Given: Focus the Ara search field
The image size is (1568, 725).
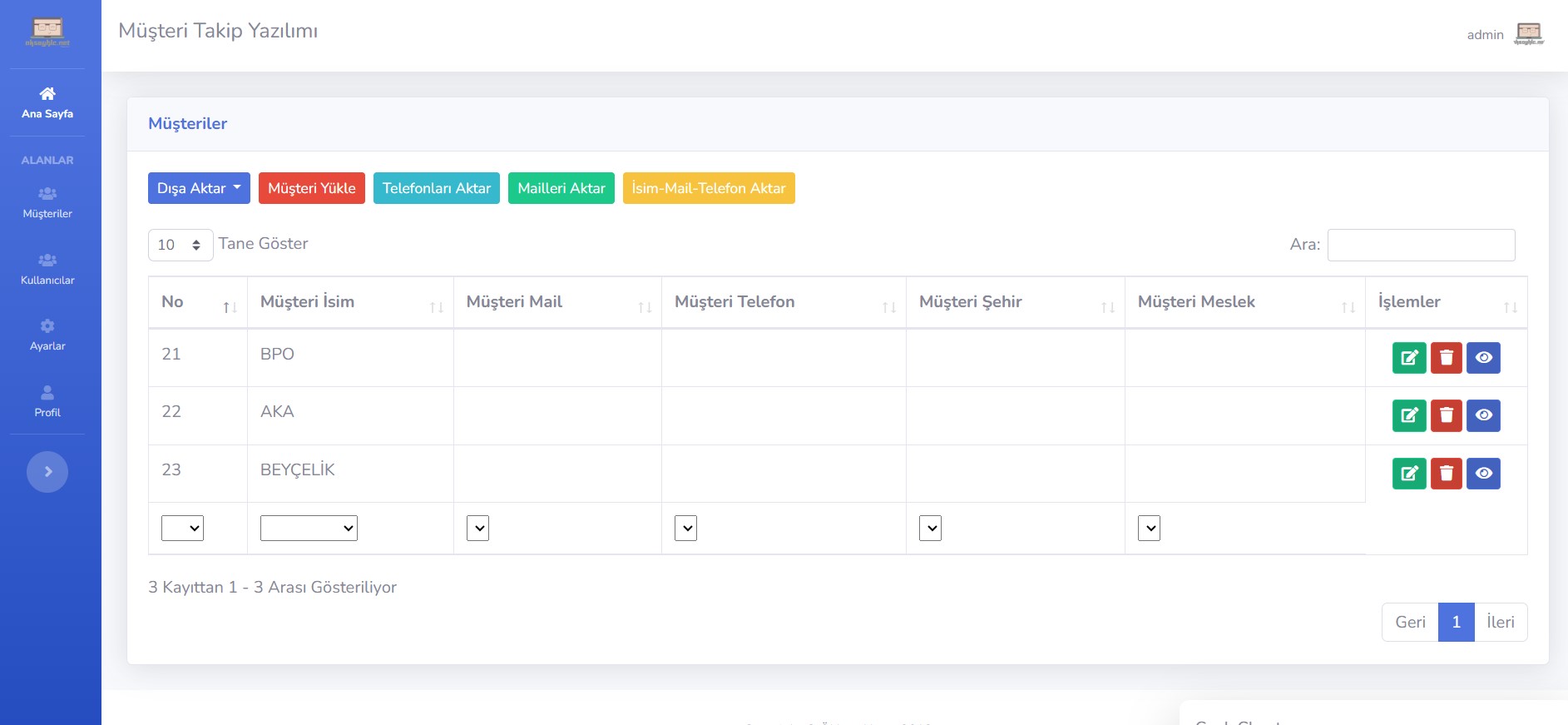Looking at the screenshot, I should tap(1421, 245).
